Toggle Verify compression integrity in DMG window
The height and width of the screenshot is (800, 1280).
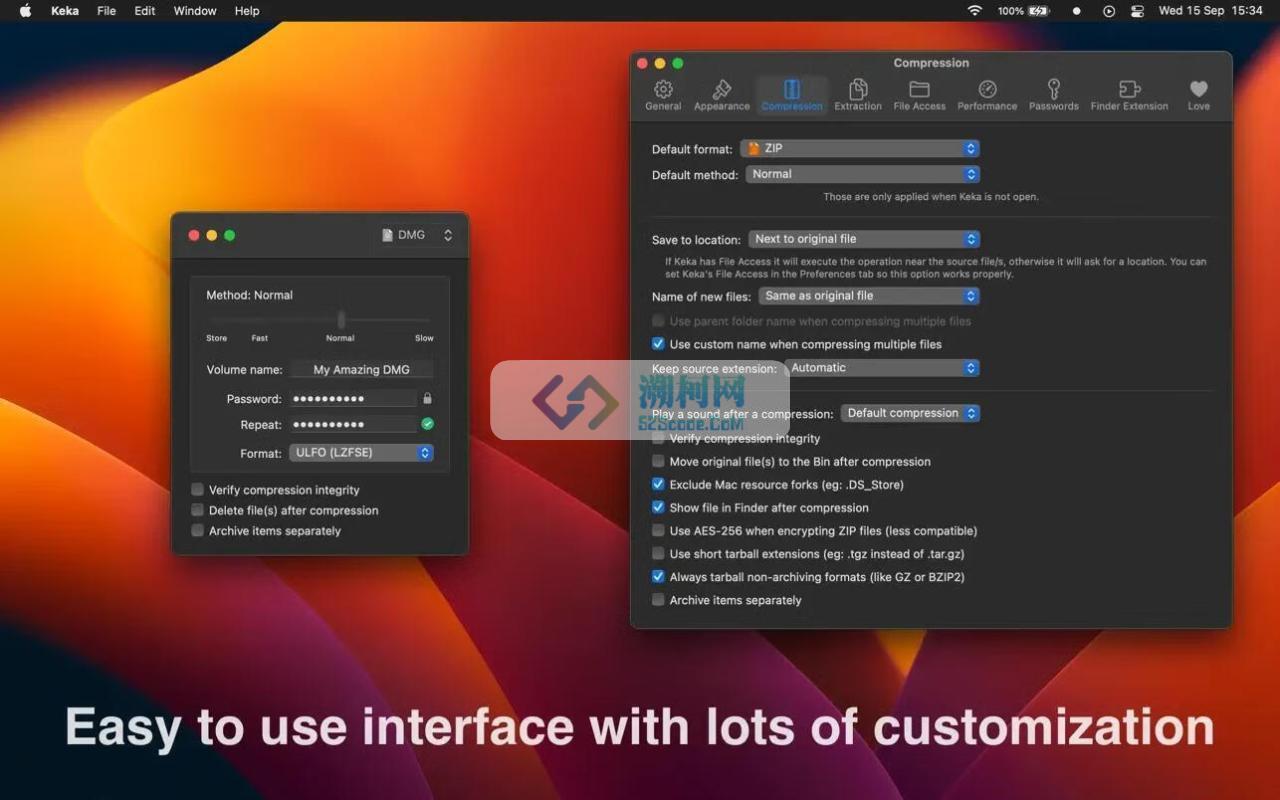click(198, 490)
